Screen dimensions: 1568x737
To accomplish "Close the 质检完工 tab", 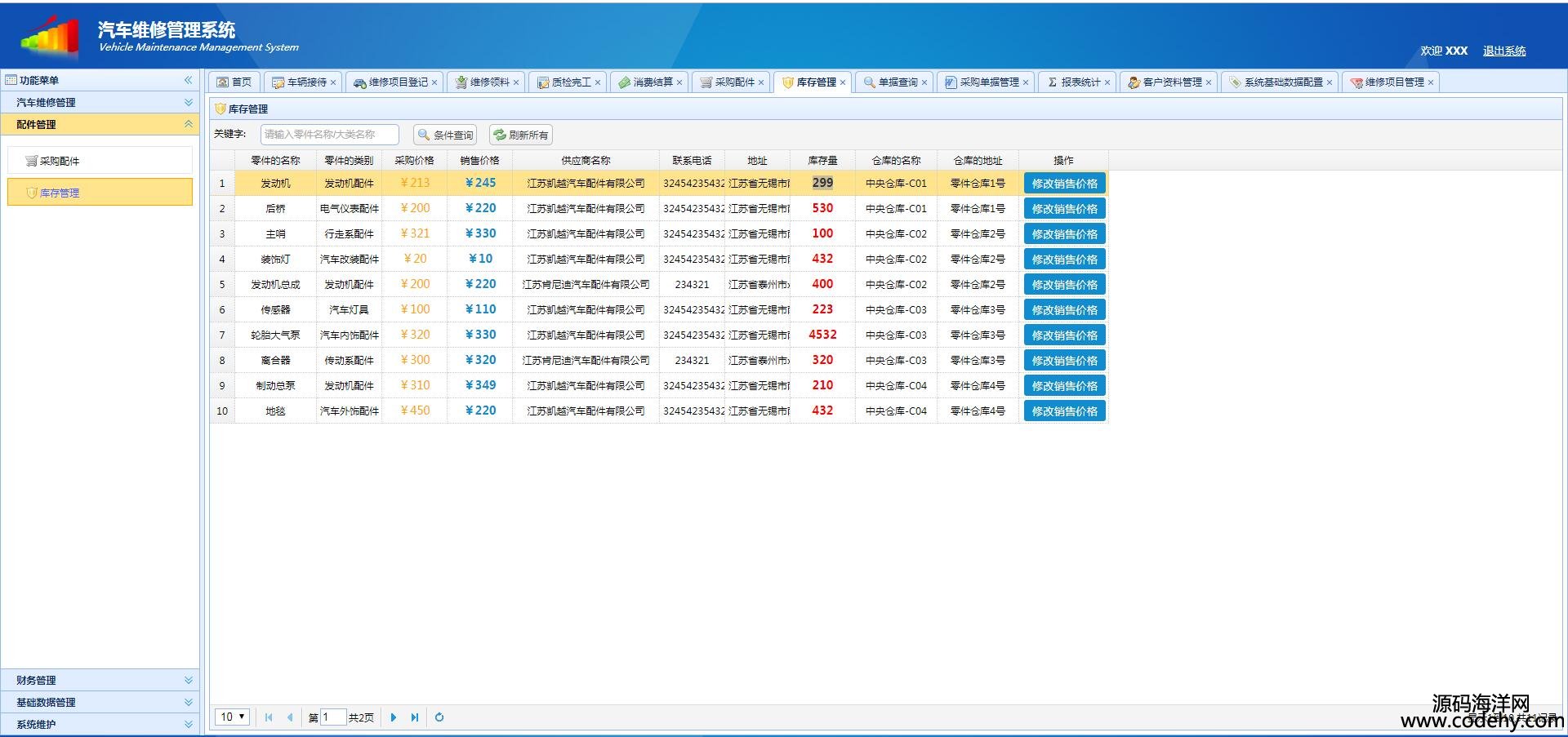I will click(x=598, y=82).
